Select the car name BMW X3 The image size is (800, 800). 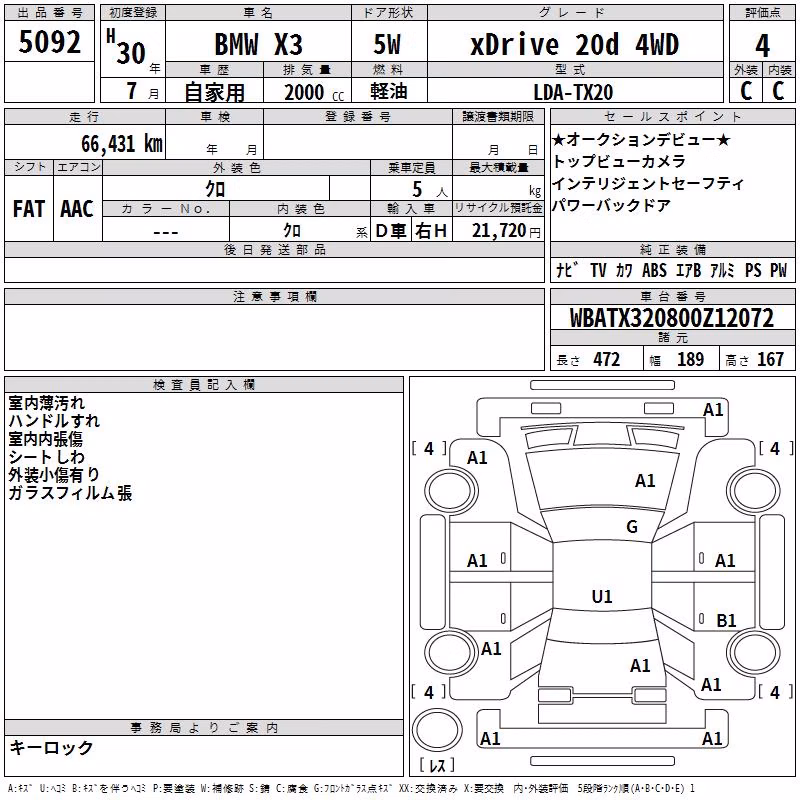coord(258,45)
